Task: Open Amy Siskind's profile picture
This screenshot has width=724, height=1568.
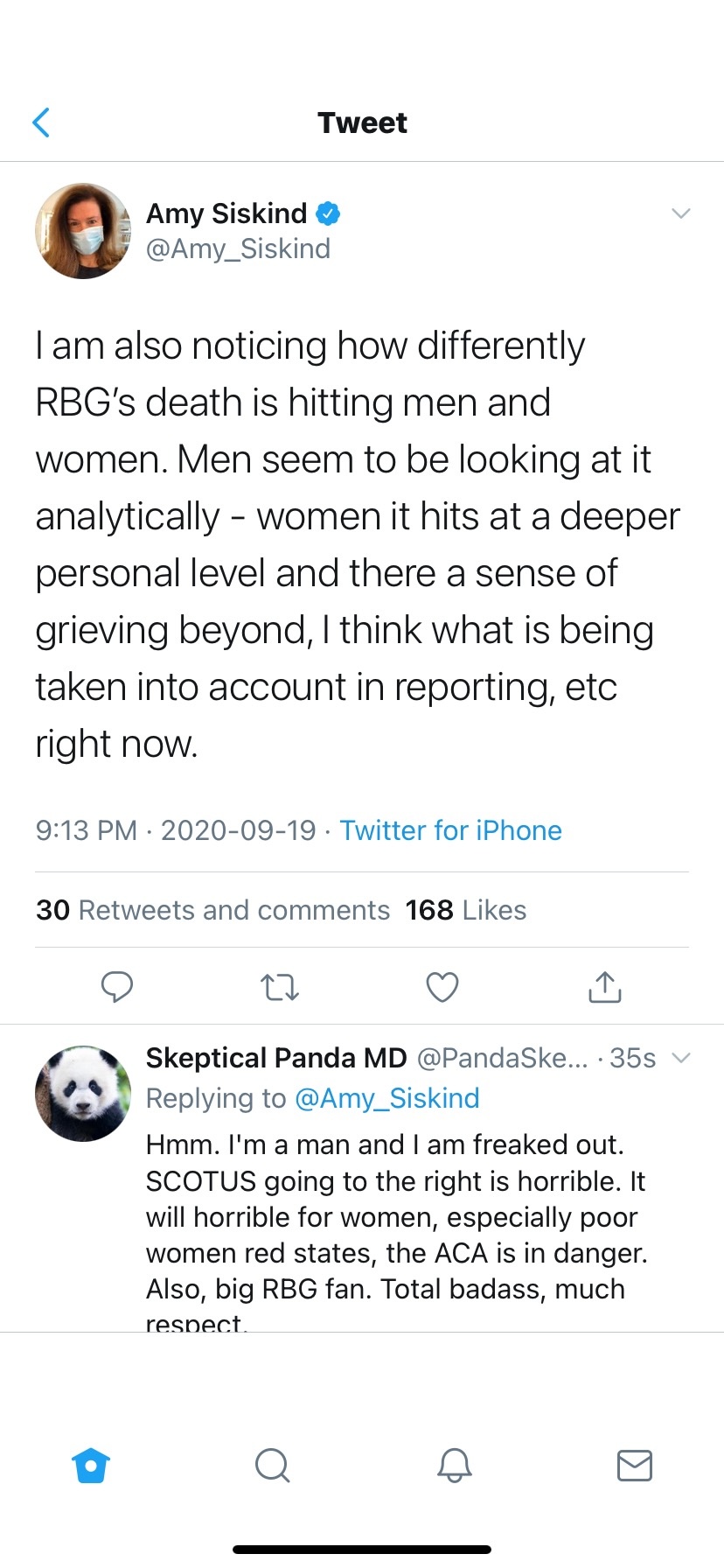Action: coord(82,231)
